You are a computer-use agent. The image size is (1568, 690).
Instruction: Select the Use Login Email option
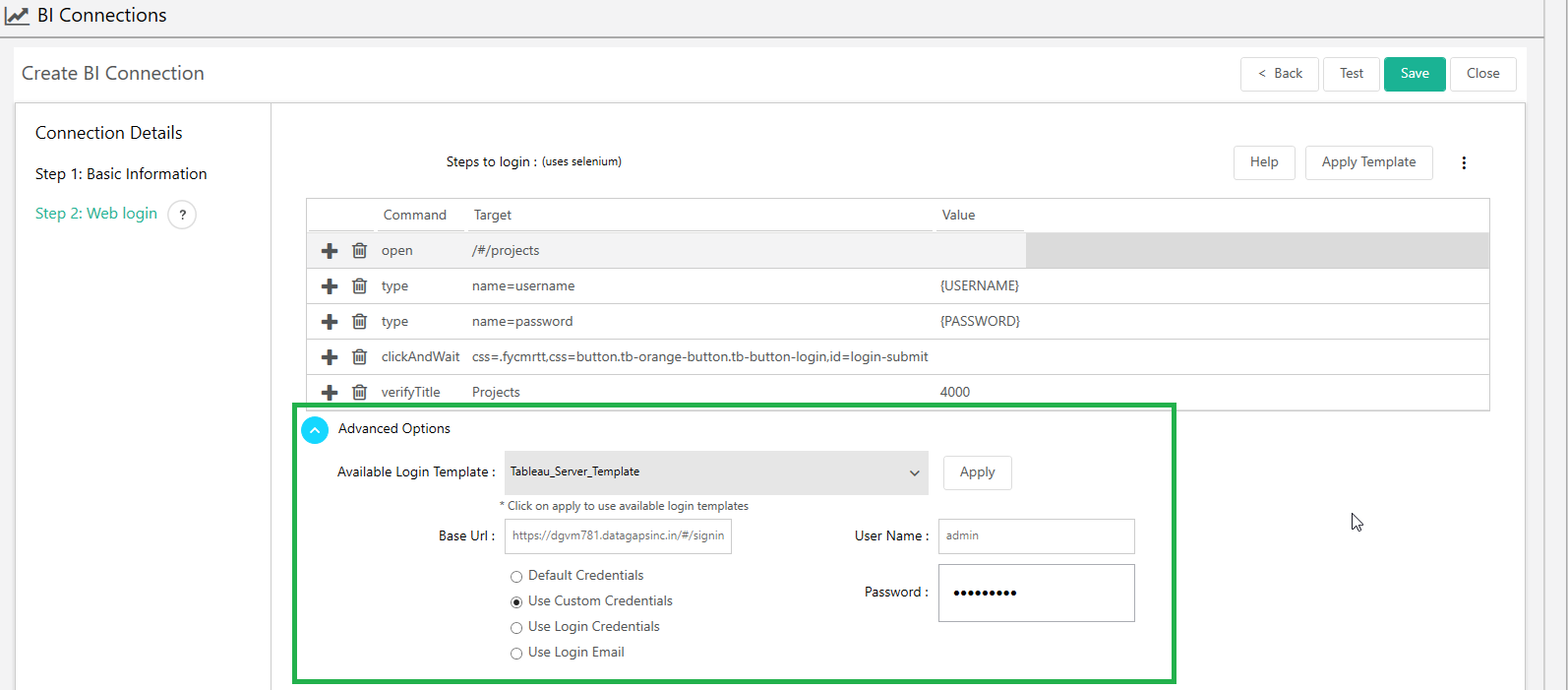click(x=516, y=654)
